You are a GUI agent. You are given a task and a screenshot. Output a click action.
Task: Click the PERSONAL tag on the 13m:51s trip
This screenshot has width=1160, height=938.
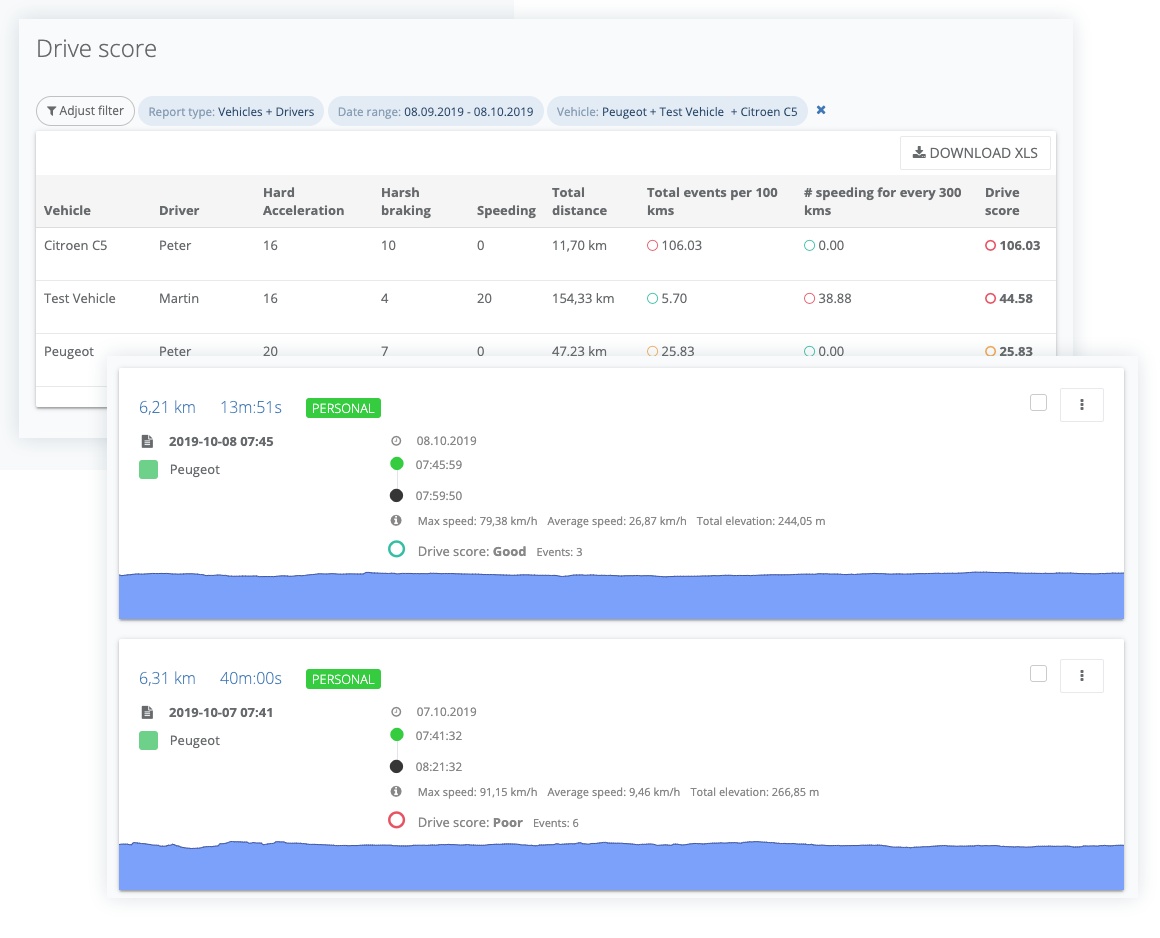coord(343,408)
